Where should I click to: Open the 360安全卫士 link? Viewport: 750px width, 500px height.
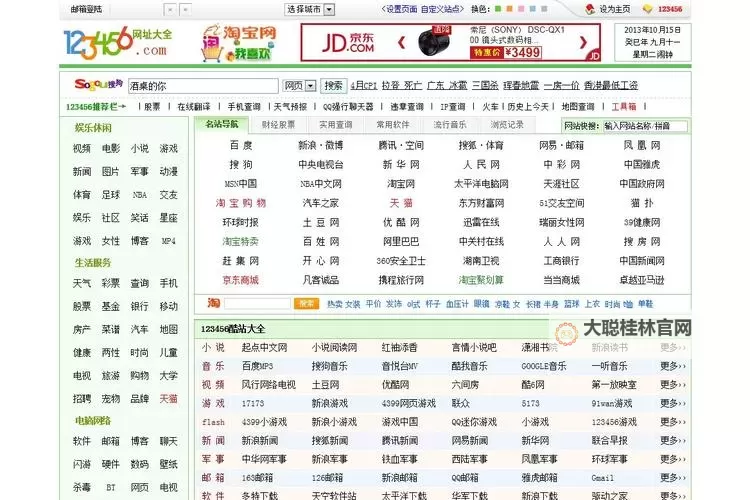[401, 261]
